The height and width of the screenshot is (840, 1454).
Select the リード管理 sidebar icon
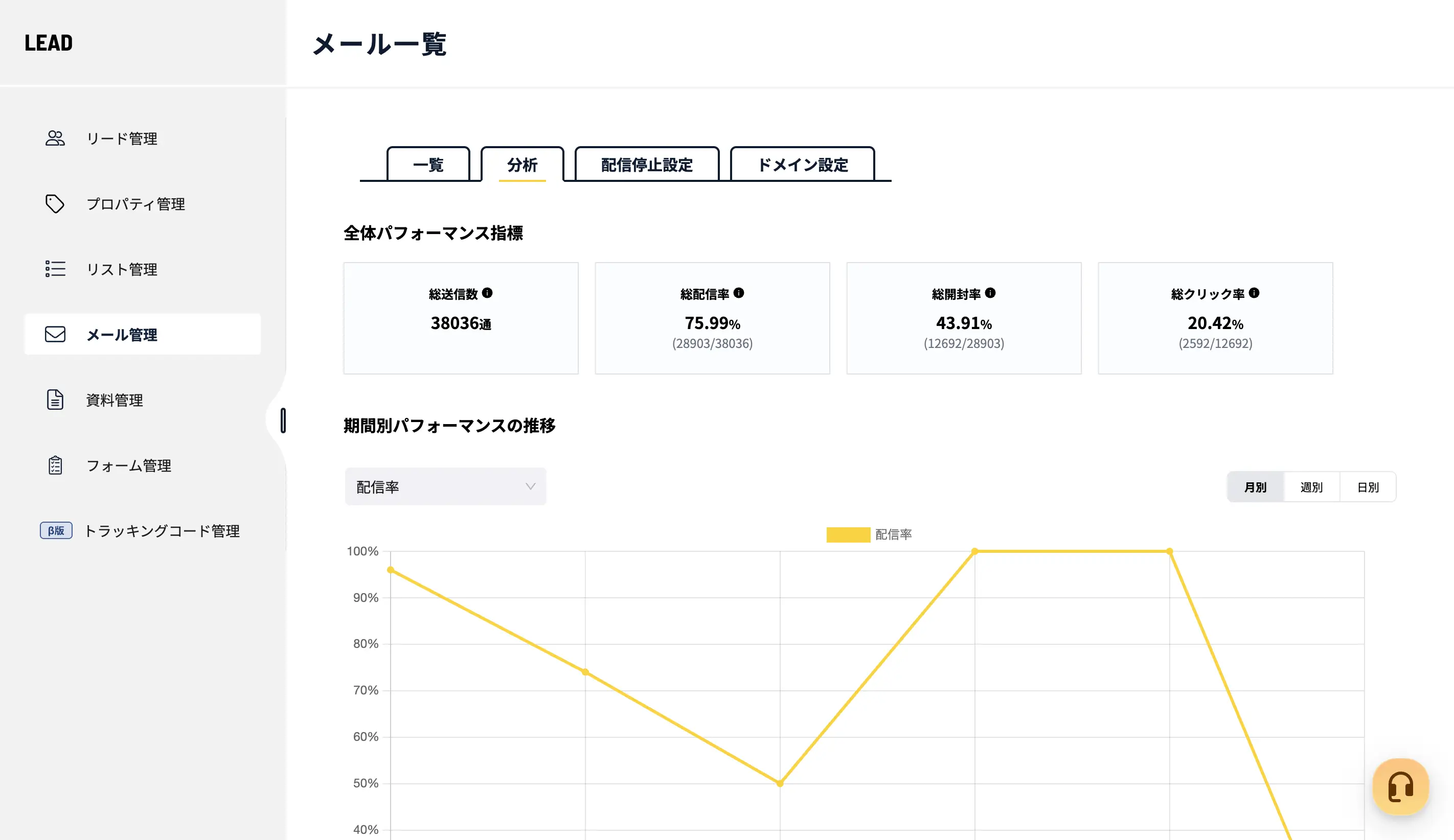(55, 138)
